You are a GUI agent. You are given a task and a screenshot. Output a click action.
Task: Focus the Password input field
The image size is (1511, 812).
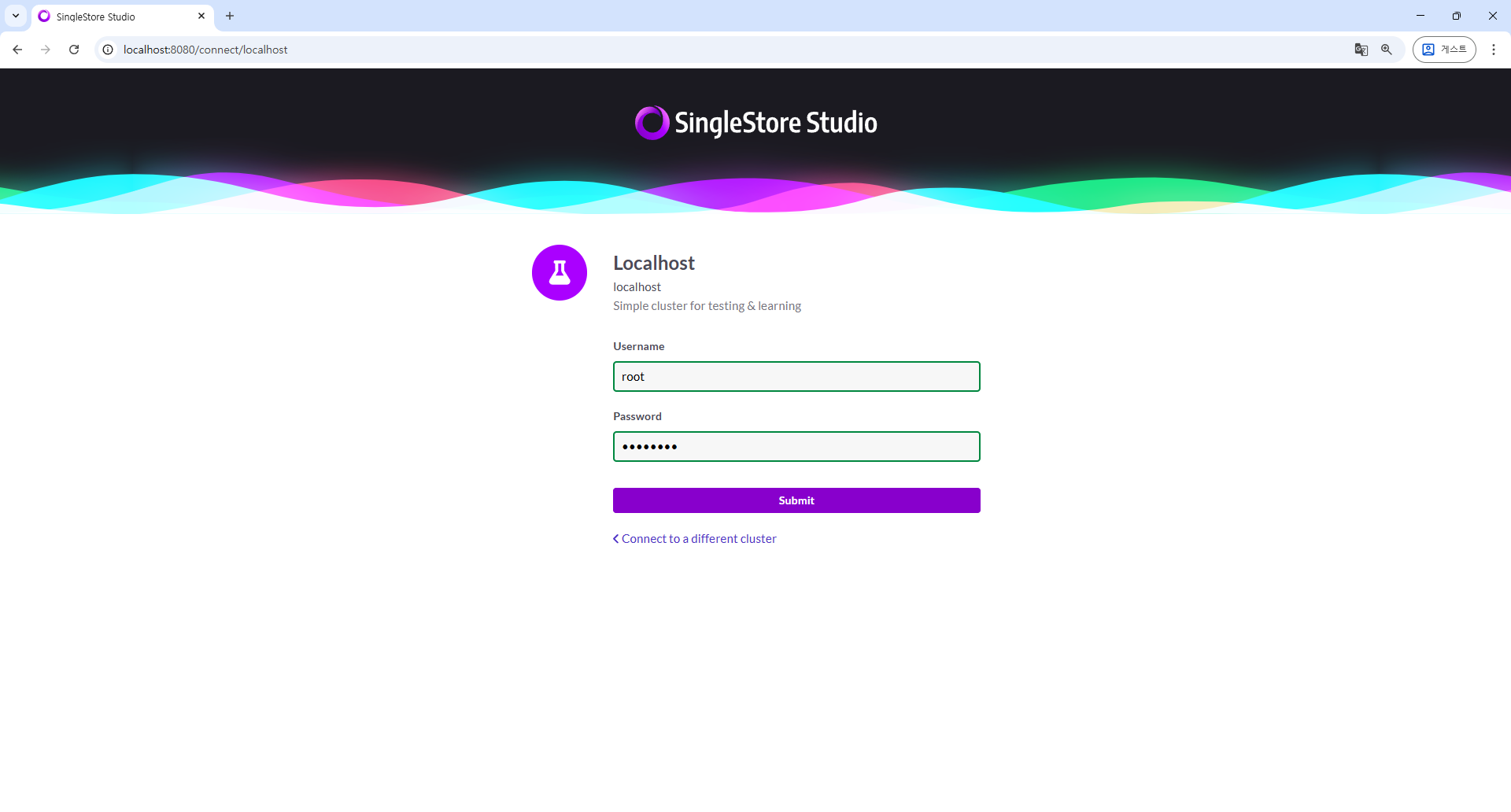[796, 447]
